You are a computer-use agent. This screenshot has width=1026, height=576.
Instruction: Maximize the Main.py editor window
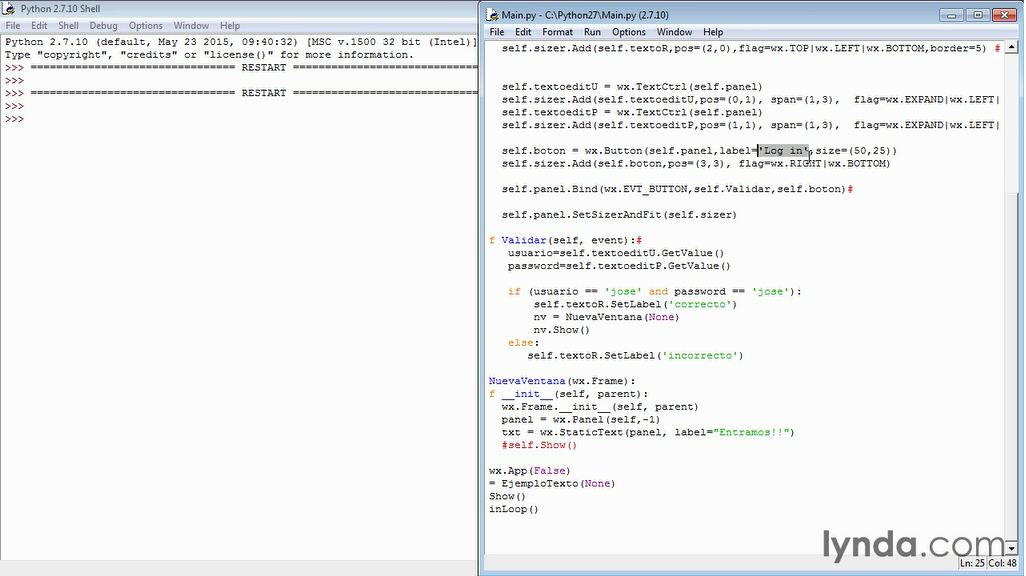pos(978,14)
